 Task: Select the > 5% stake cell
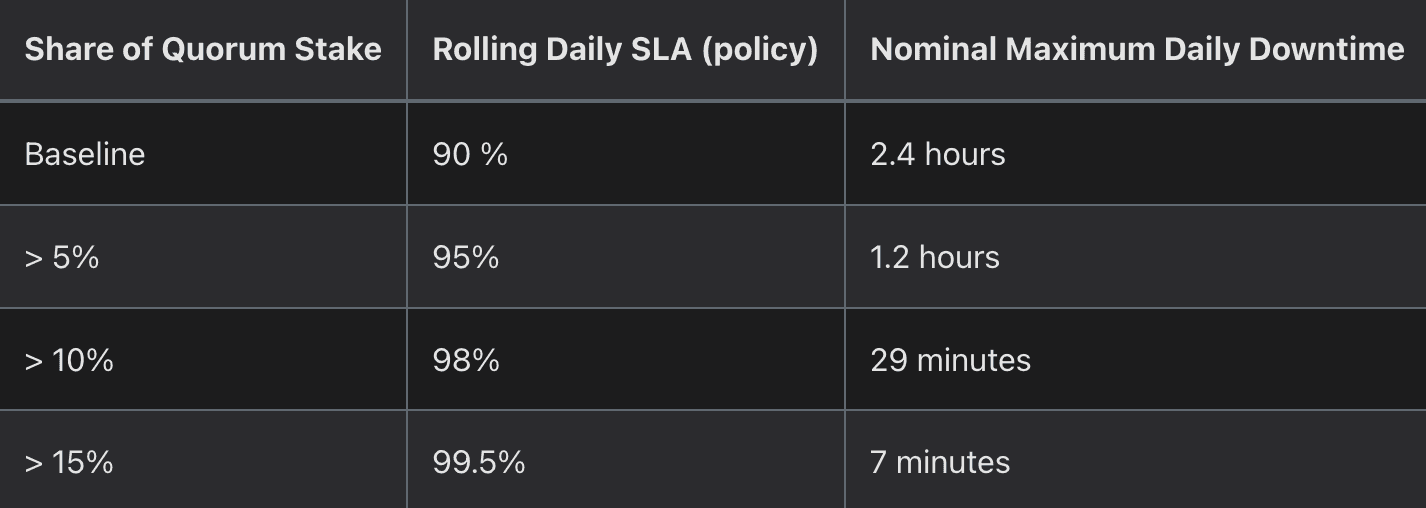[x=62, y=257]
